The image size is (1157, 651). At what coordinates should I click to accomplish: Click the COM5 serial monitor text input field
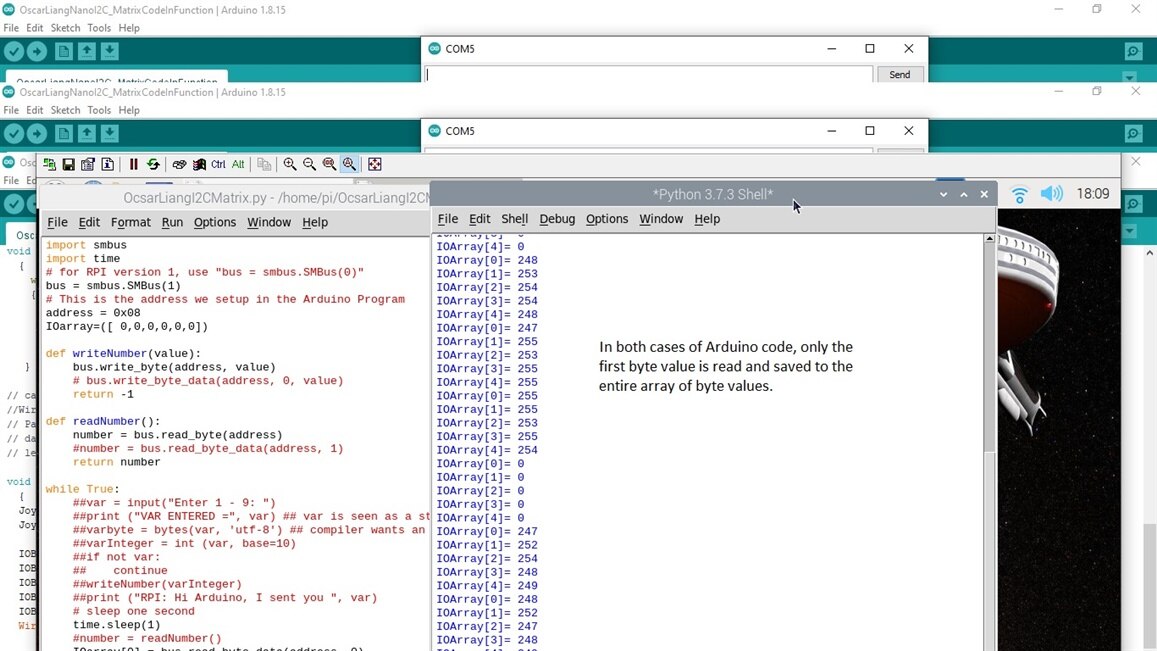[648, 75]
